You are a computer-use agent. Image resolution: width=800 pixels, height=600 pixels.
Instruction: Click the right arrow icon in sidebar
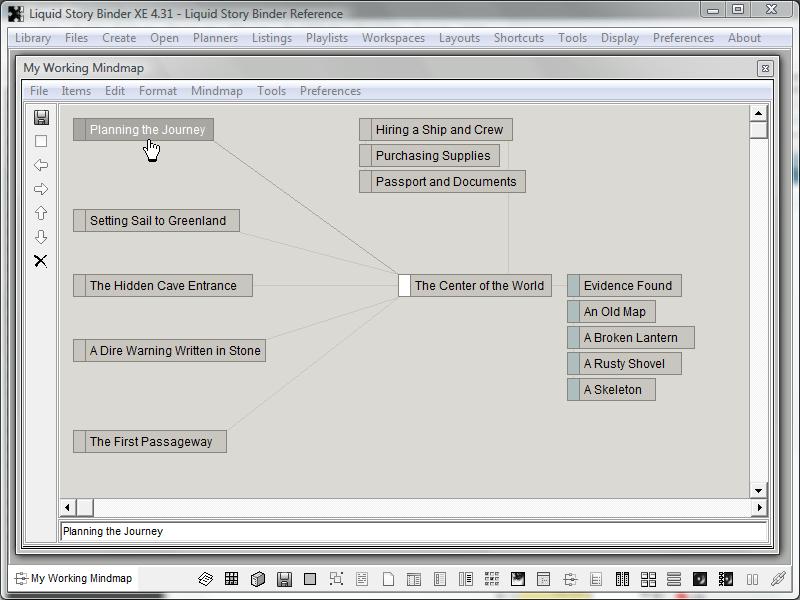[x=41, y=189]
